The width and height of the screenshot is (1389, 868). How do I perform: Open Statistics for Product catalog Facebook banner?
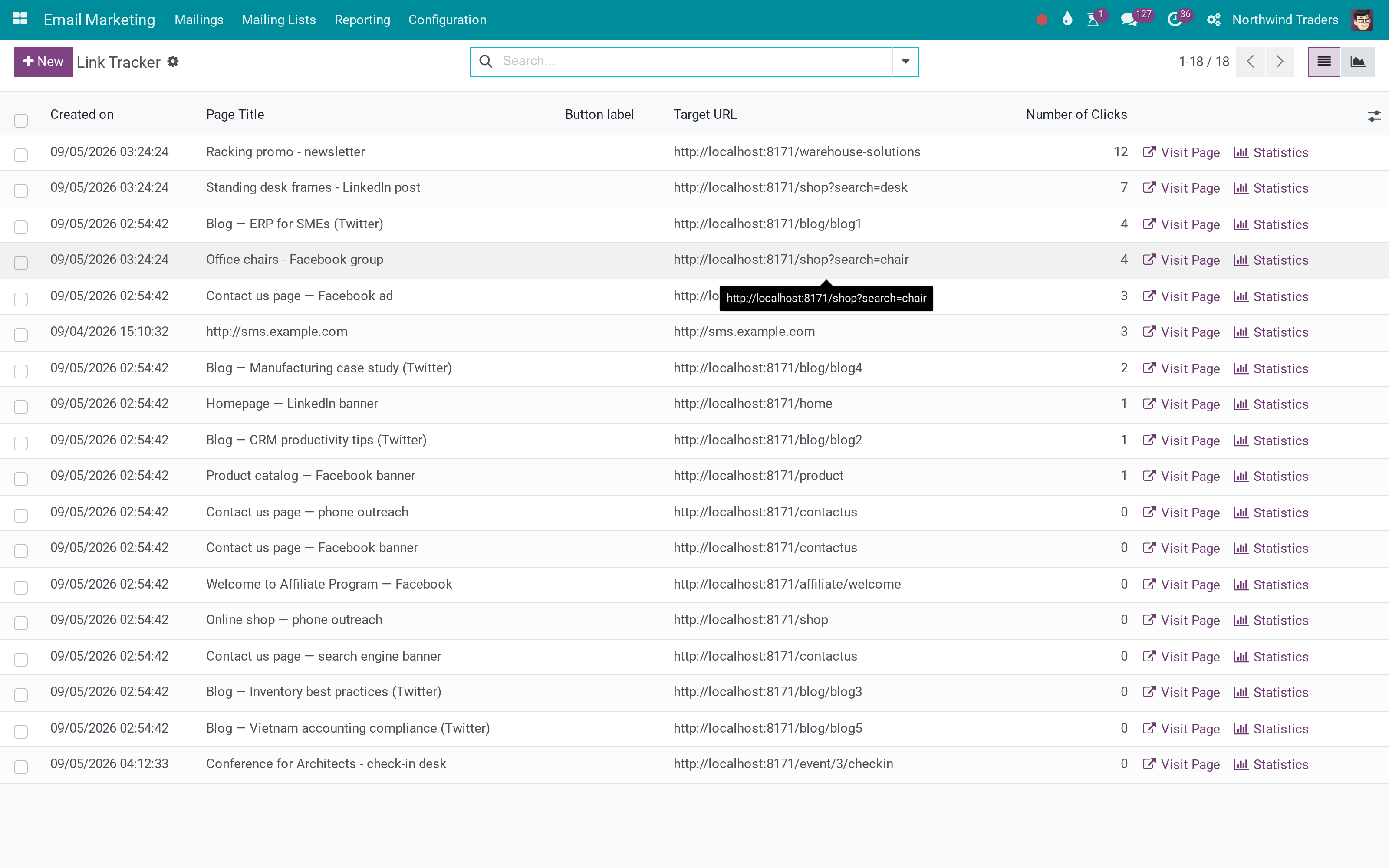point(1271,477)
